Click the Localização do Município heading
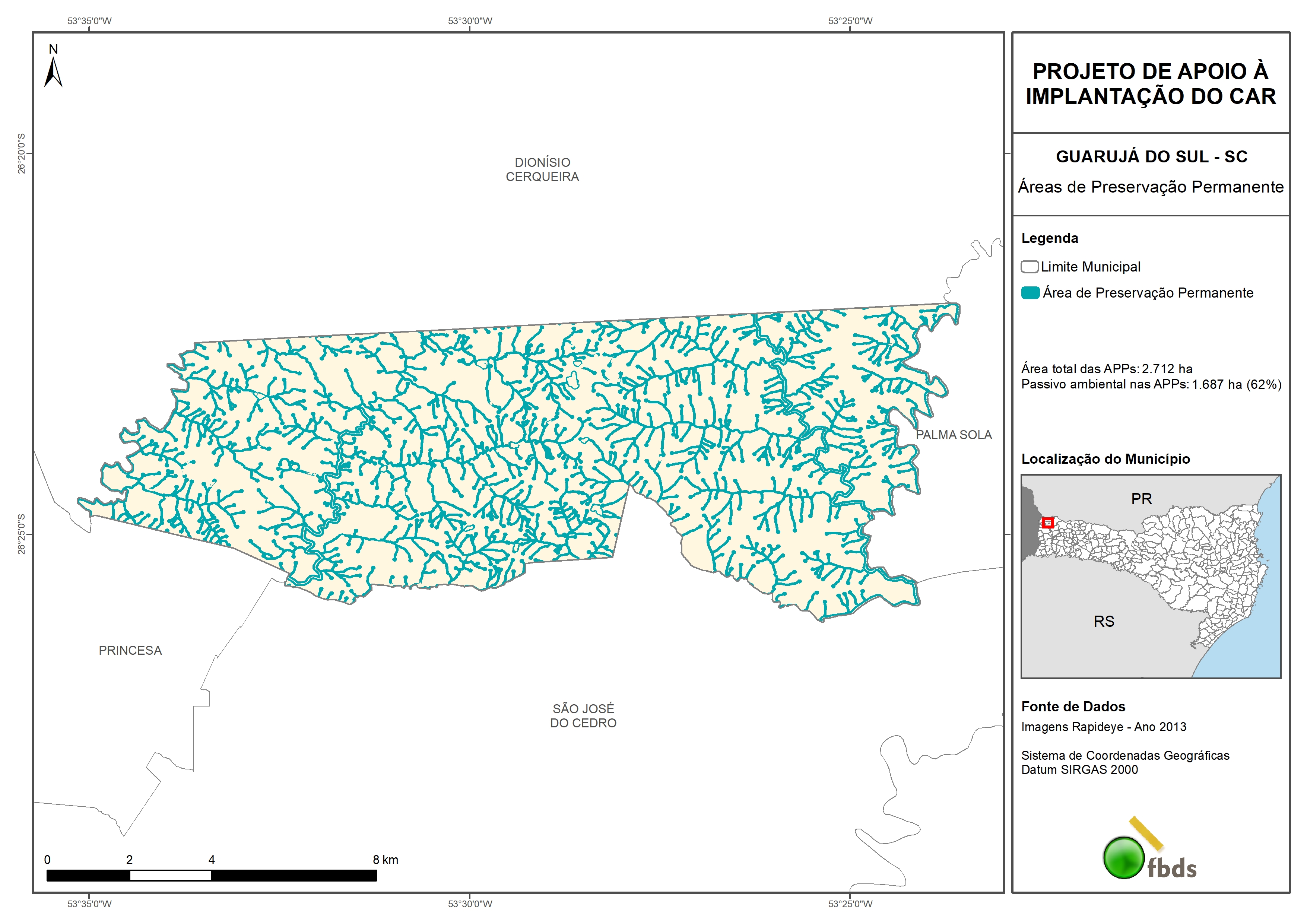This screenshot has height=924, width=1307. [1105, 459]
